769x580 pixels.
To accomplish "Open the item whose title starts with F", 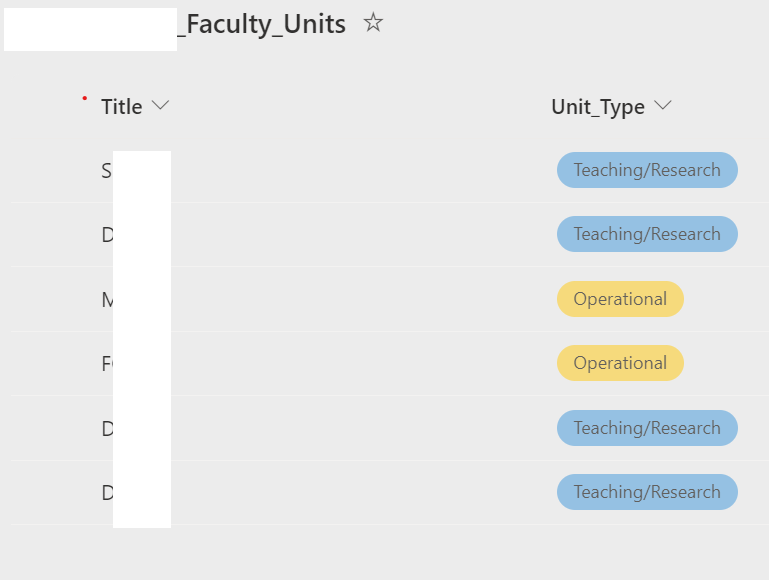I will click(107, 364).
